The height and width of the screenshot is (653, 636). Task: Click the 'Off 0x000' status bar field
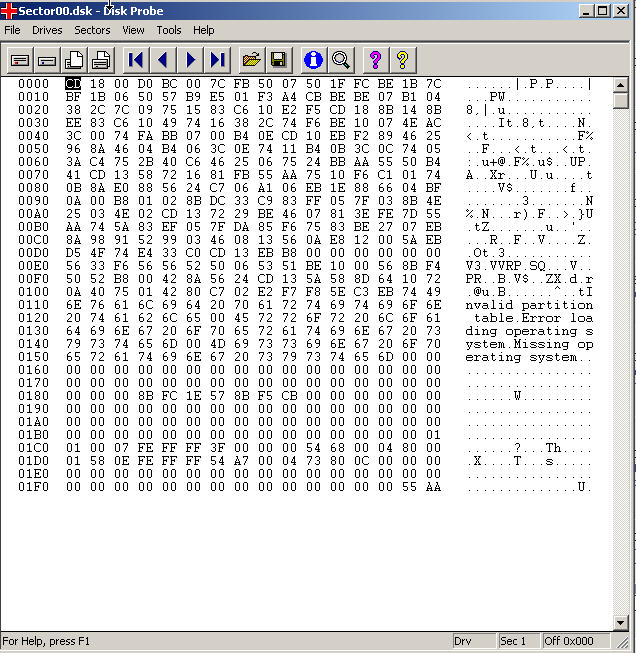click(x=575, y=641)
